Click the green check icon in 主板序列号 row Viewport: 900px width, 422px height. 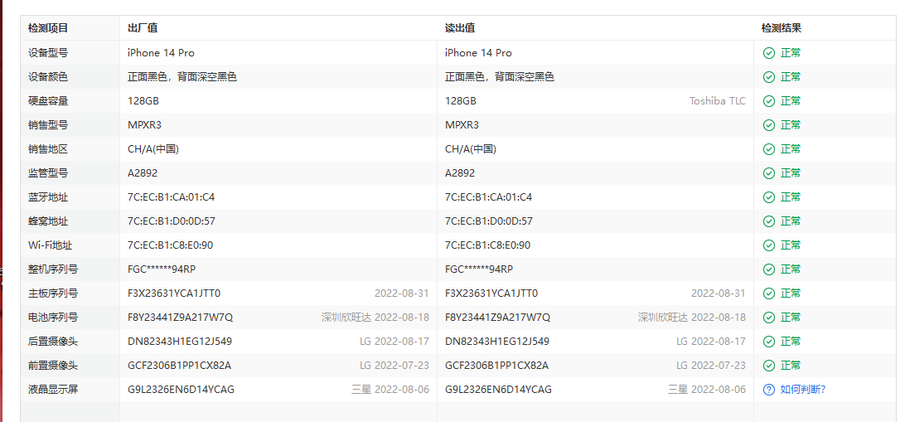click(x=769, y=293)
